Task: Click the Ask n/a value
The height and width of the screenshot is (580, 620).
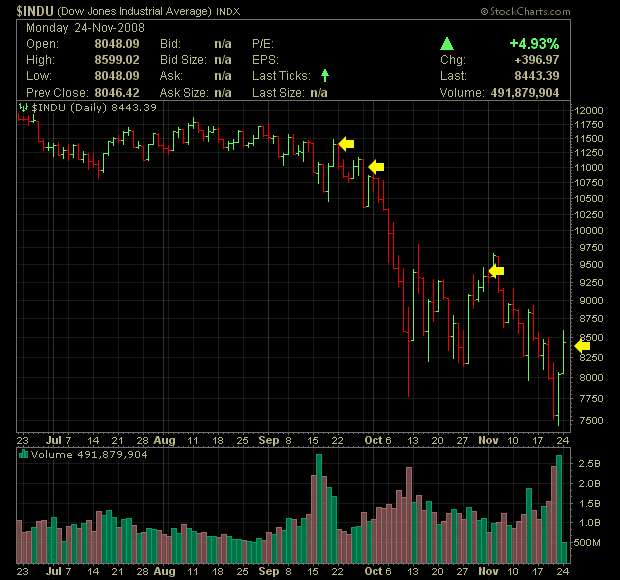Action: [x=223, y=76]
